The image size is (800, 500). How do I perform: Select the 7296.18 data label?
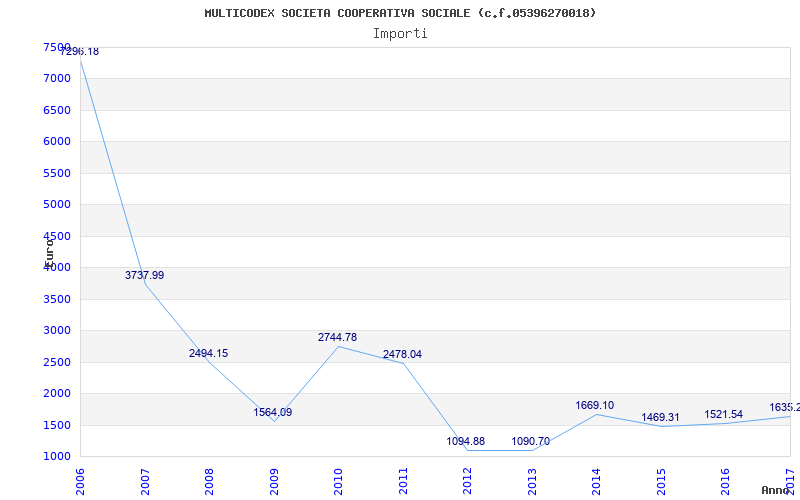[79, 52]
